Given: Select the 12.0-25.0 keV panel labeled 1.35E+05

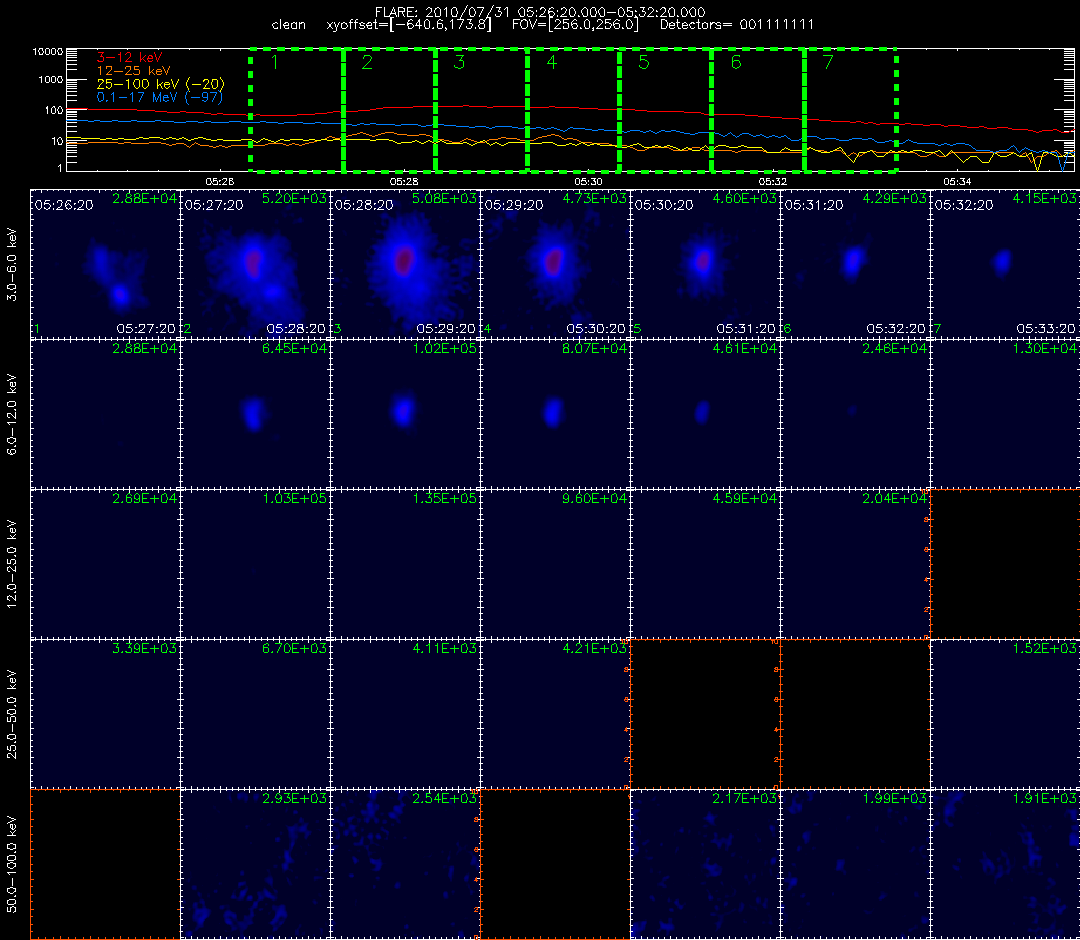Looking at the screenshot, I should (x=406, y=565).
